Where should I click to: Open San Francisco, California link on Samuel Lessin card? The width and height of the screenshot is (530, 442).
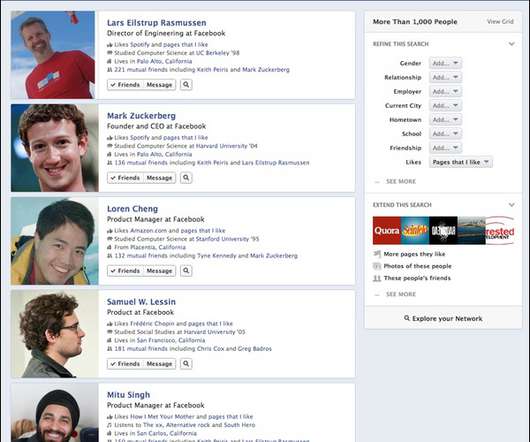pyautogui.click(x=171, y=340)
